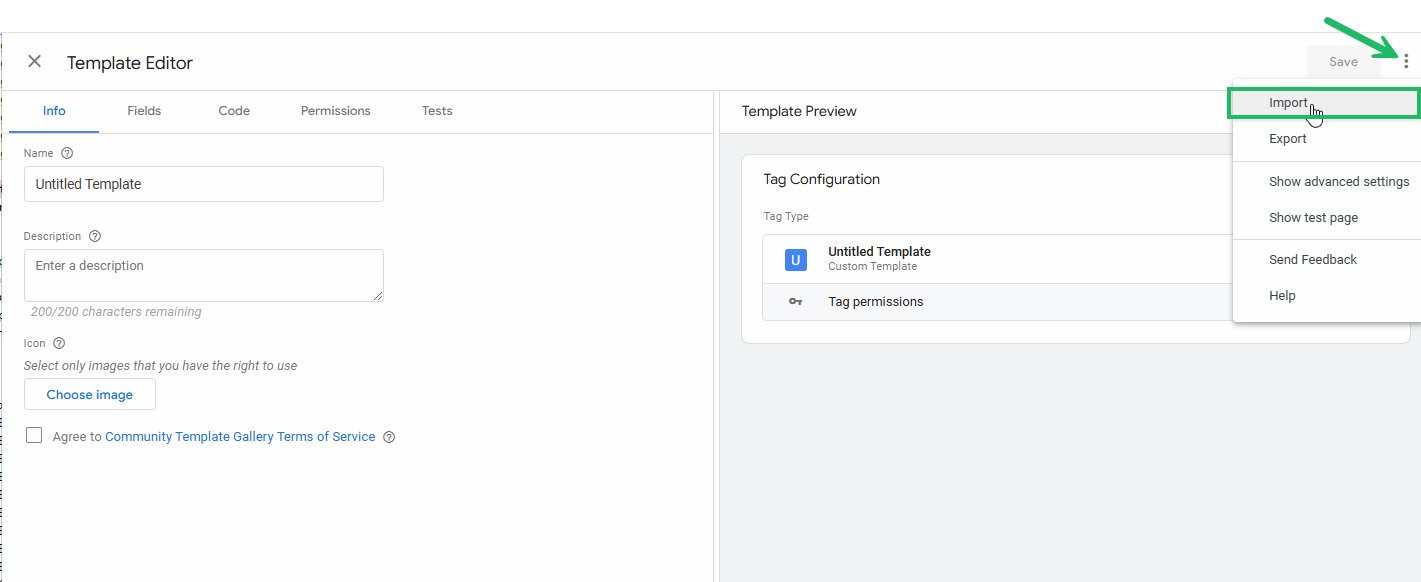Close the Template Editor with X icon
Screen dimensions: 1421x582
pos(34,62)
